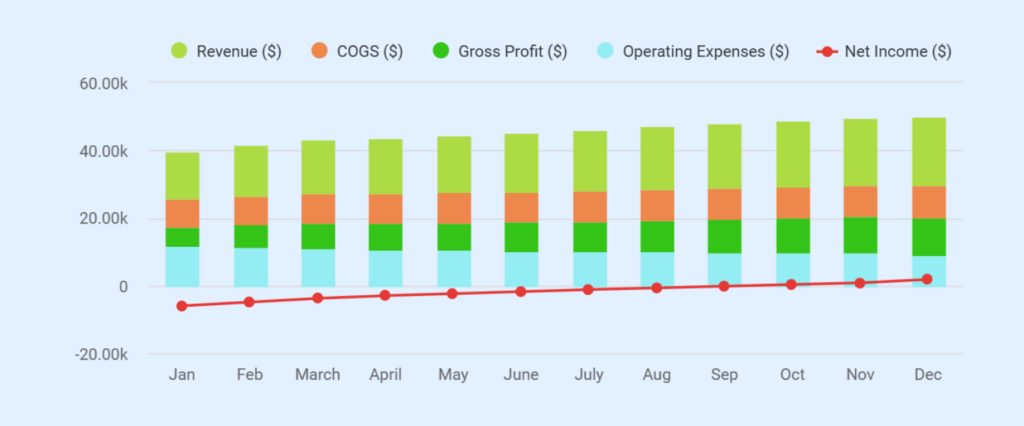Click the Revenue segment of May bar
The width and height of the screenshot is (1024, 426).
453,164
